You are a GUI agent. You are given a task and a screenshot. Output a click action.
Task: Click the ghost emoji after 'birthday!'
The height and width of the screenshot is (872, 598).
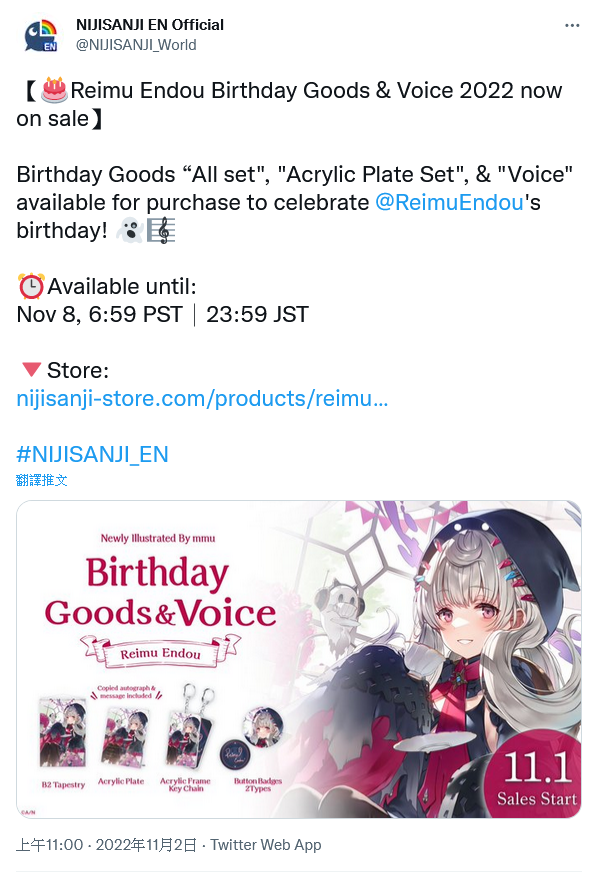tap(130, 230)
